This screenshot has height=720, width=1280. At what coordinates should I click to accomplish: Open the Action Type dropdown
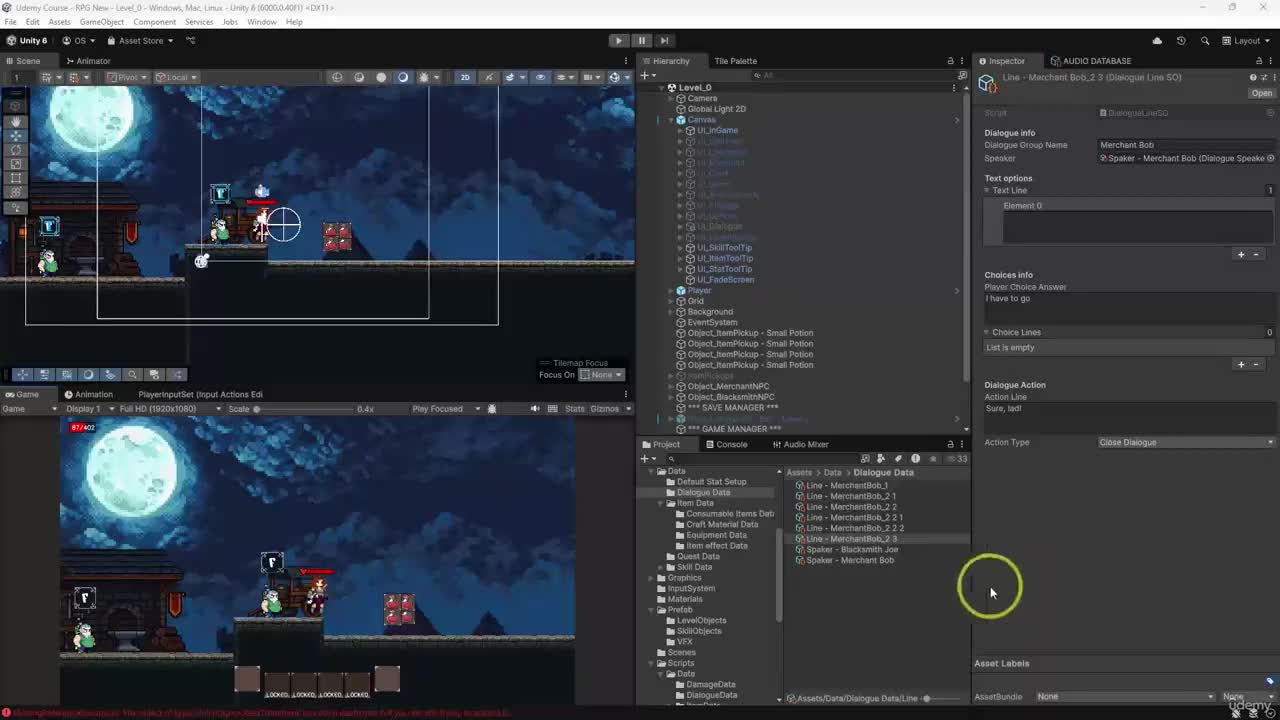click(1186, 442)
